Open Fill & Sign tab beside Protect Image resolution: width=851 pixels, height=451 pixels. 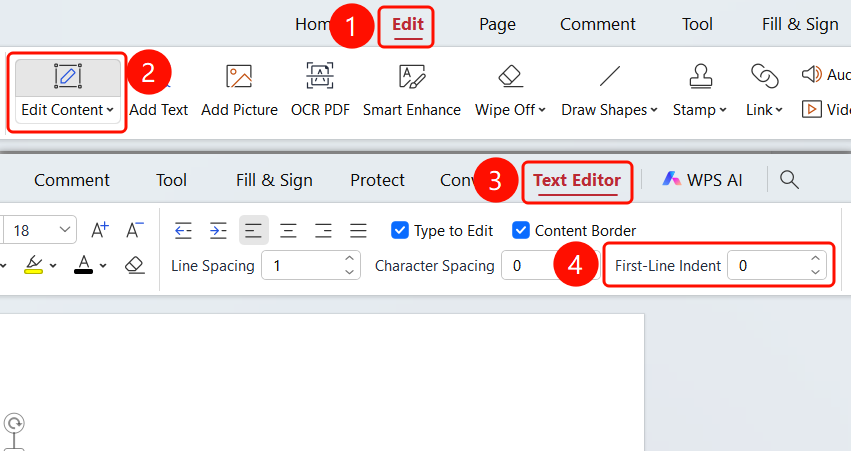[x=274, y=180]
